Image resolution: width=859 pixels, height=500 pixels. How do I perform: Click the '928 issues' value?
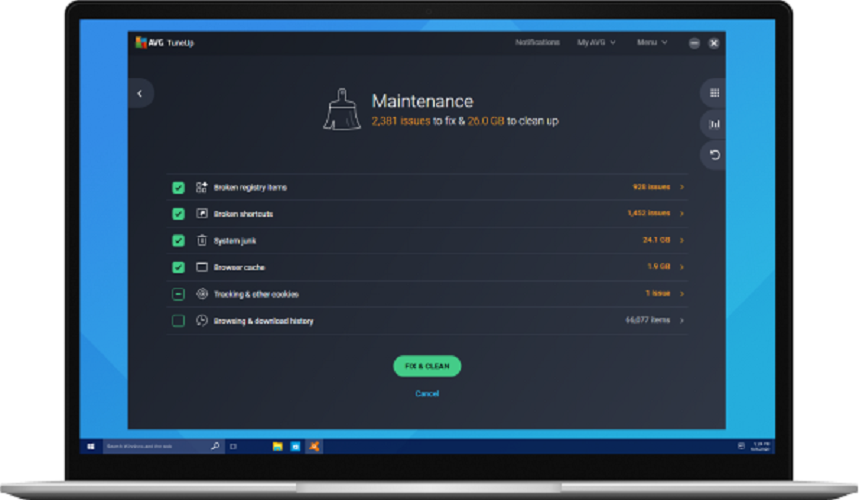(x=651, y=187)
